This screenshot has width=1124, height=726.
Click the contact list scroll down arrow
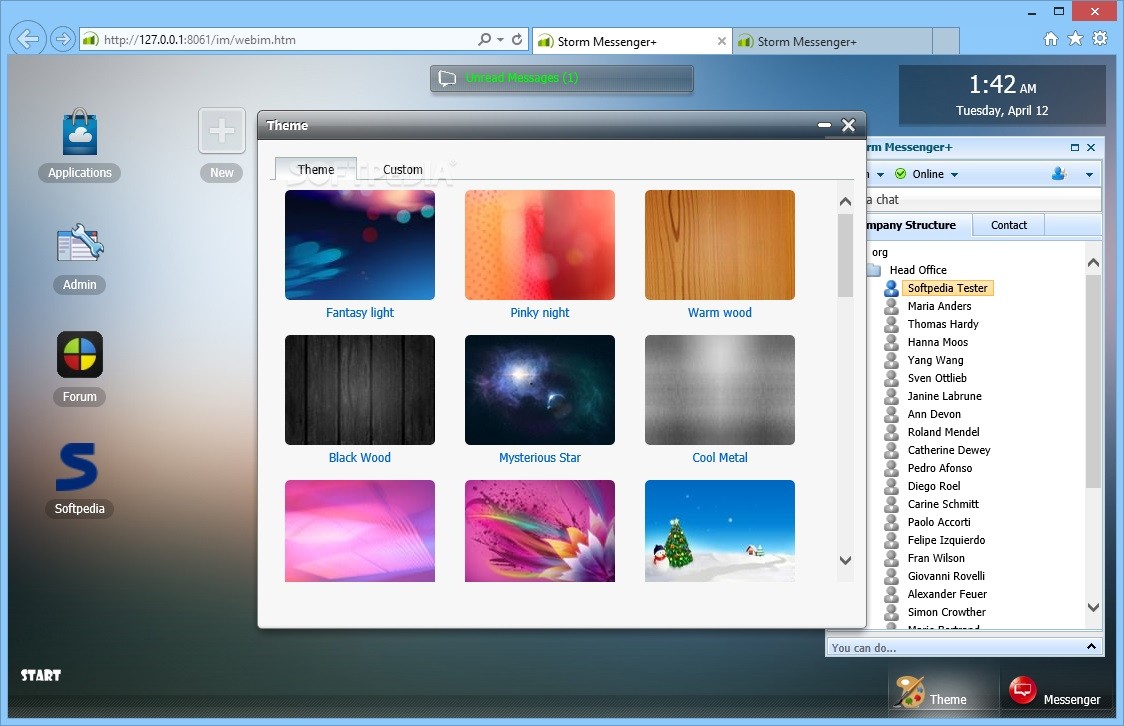(1093, 607)
